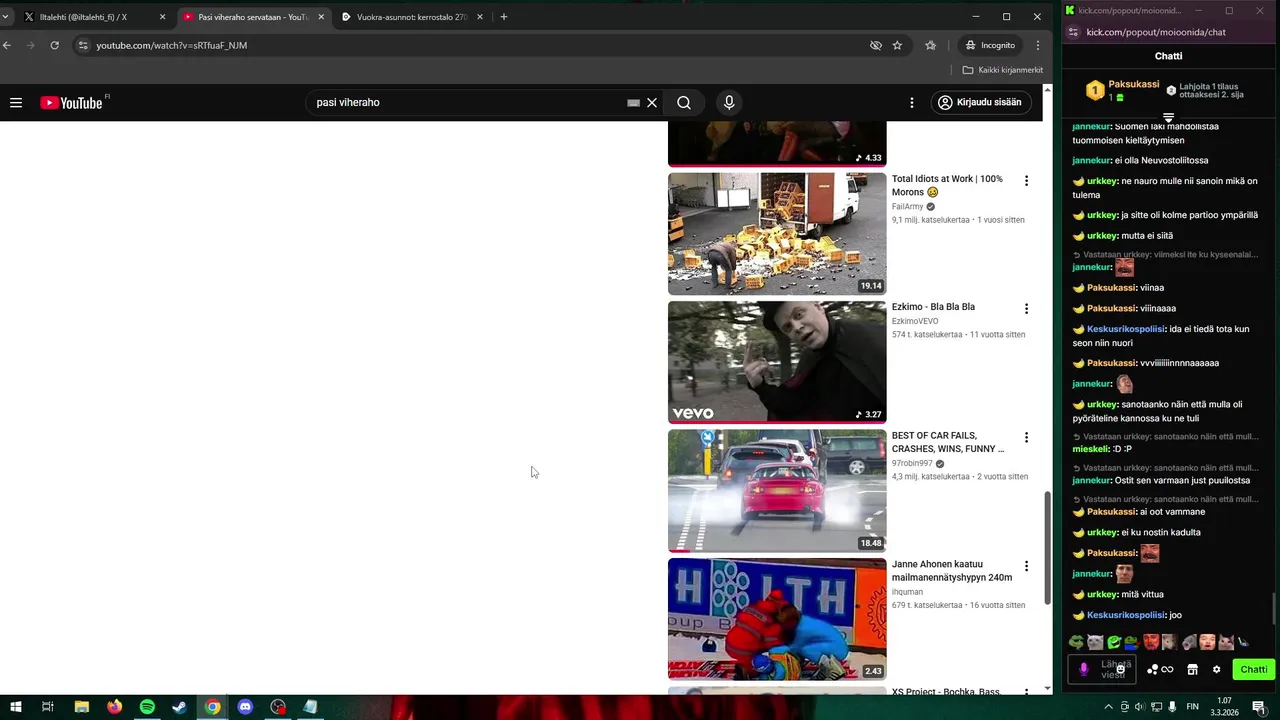
Task: Click Kirjaudu sisään sign-in button
Action: pyautogui.click(x=981, y=102)
